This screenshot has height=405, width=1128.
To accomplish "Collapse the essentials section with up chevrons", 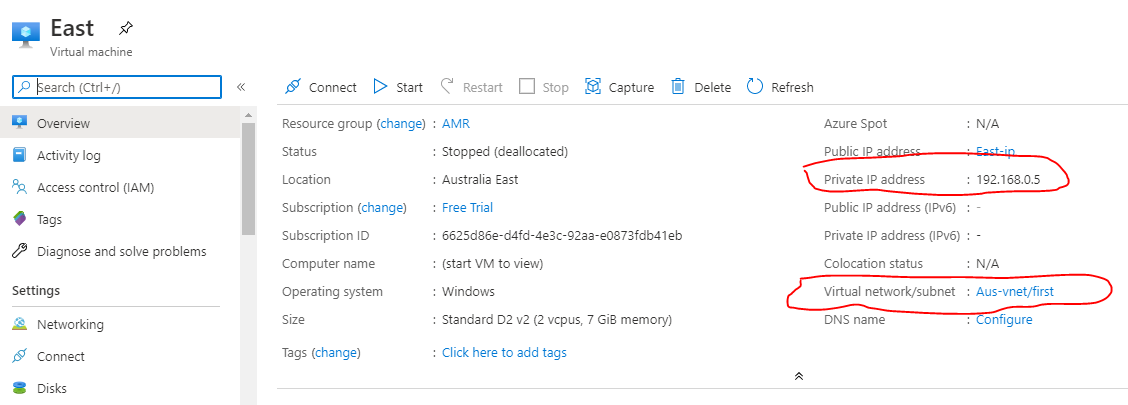I will (799, 376).
